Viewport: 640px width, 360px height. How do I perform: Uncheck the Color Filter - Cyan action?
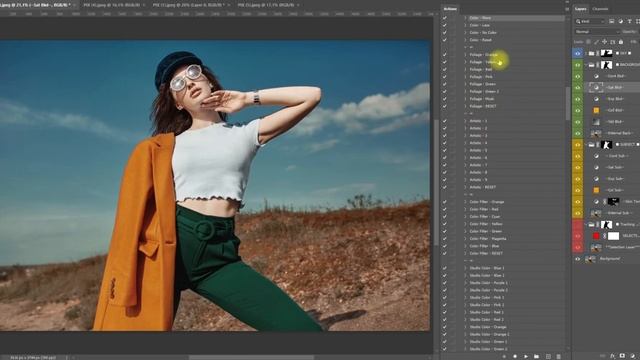(x=444, y=217)
